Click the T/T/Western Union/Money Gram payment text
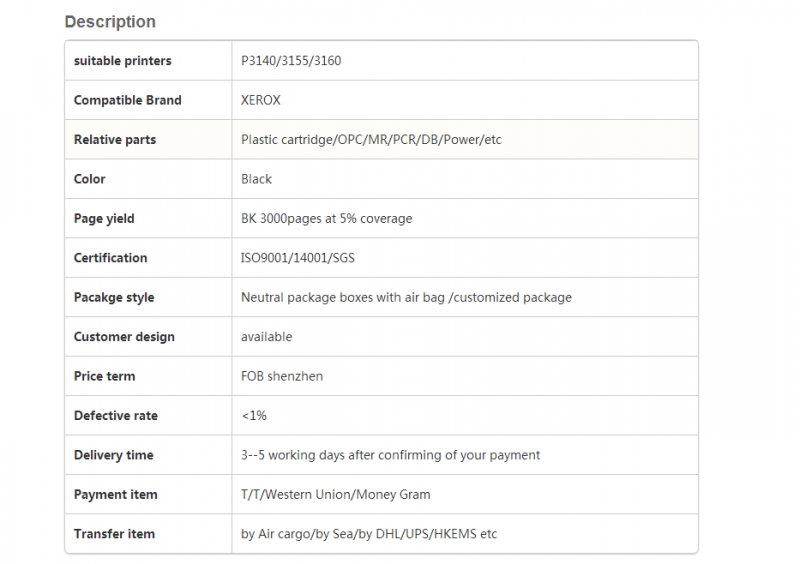The image size is (800, 564). coord(335,494)
